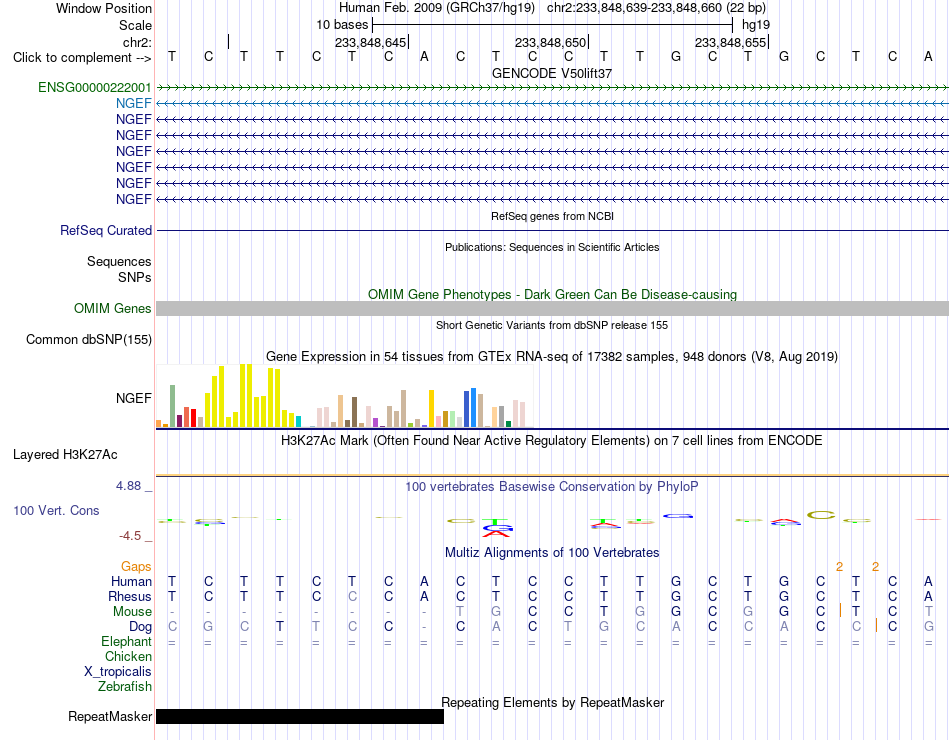Viewport: 950px width, 740px height.
Task: Click the ENSG00000222001 gene label
Action: (95, 87)
